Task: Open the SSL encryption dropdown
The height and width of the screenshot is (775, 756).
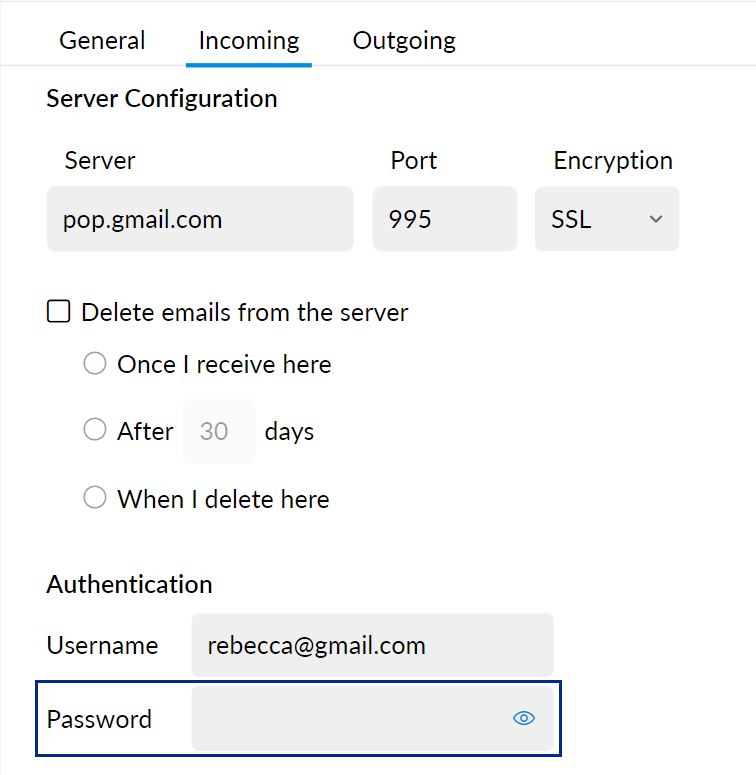Action: tap(607, 219)
